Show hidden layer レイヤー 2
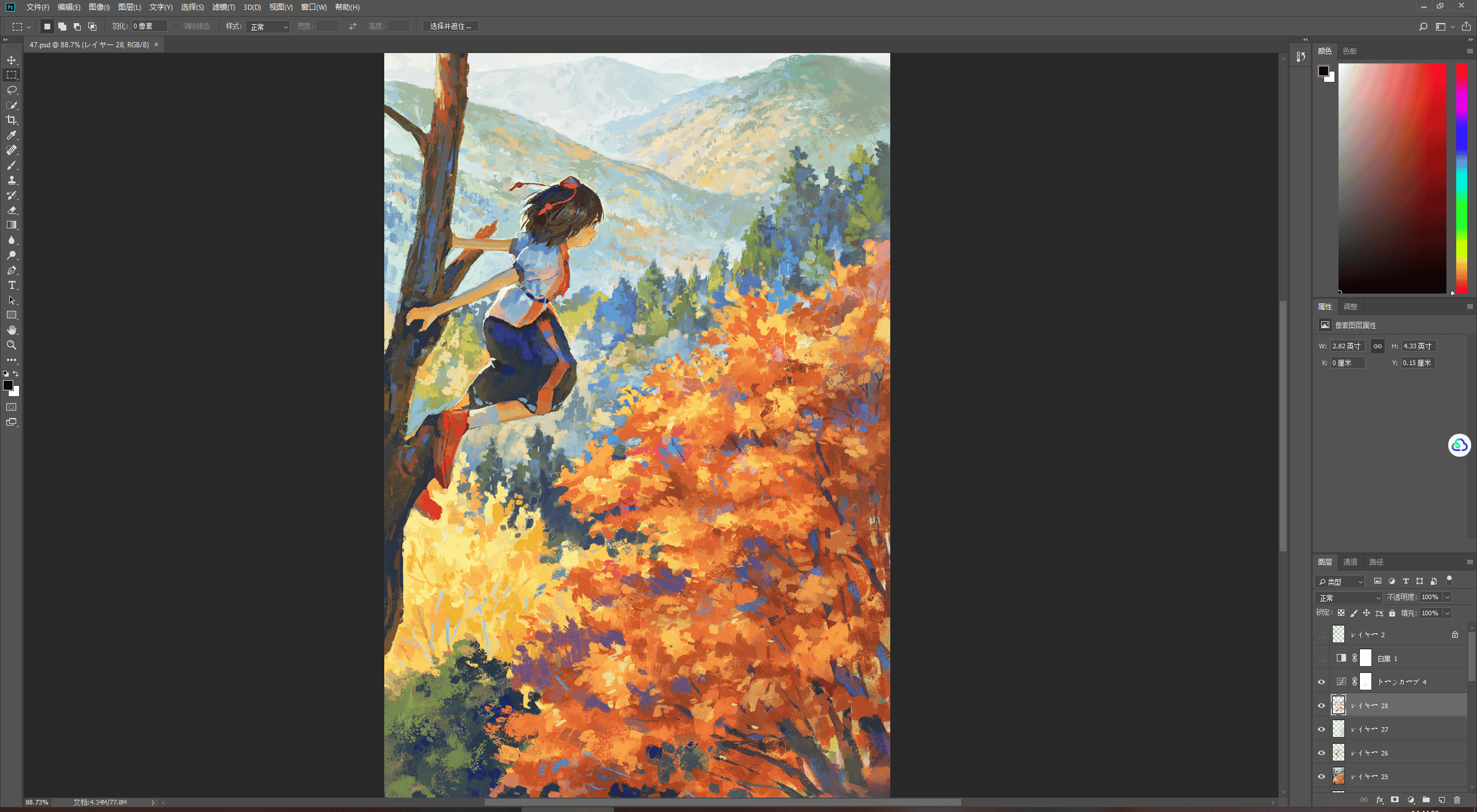Image resolution: width=1477 pixels, height=812 pixels. tap(1321, 634)
